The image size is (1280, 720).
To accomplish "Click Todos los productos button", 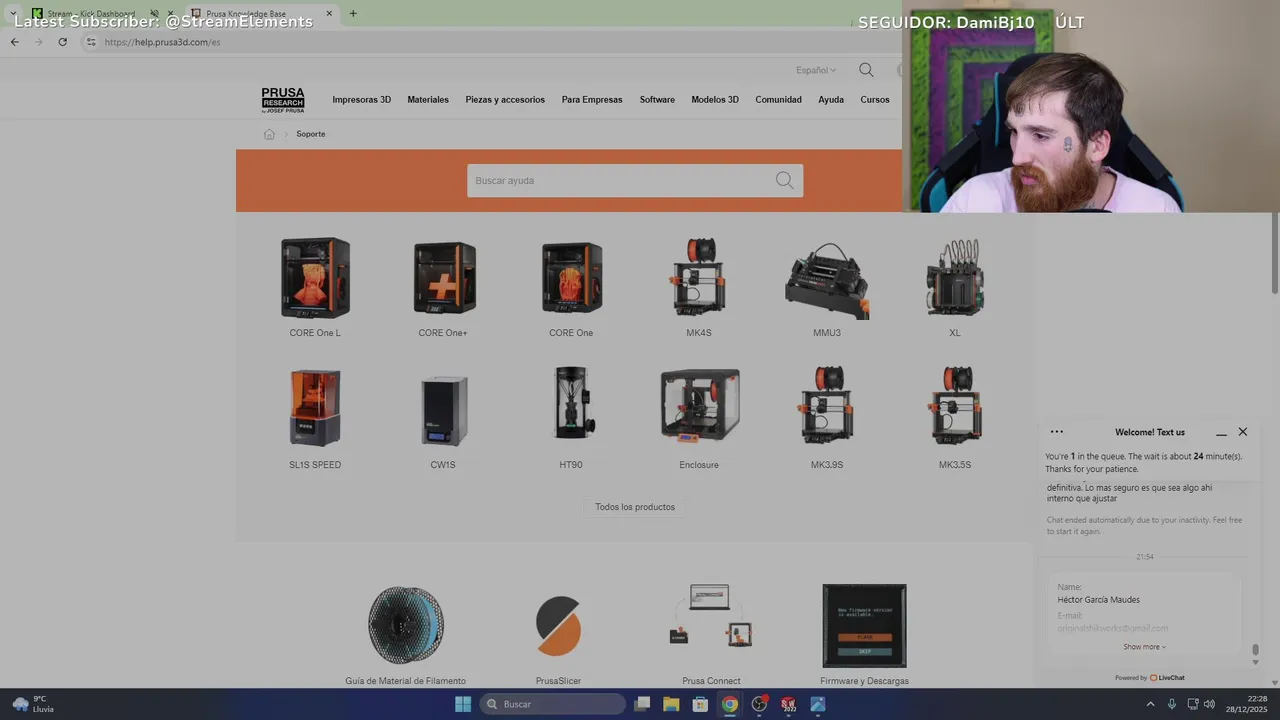I will click(x=635, y=507).
